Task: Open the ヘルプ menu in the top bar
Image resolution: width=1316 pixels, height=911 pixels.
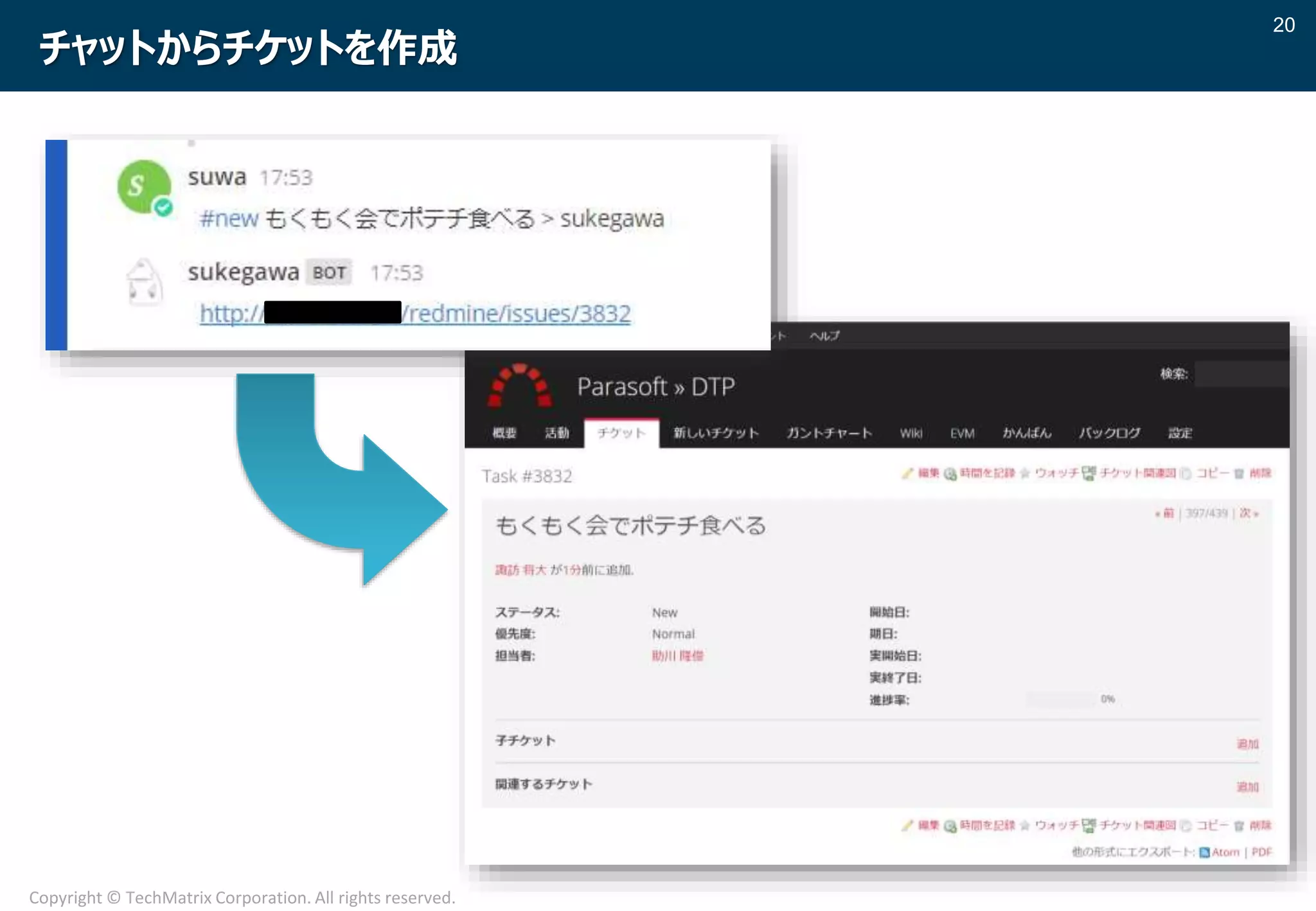Action: coord(824,336)
